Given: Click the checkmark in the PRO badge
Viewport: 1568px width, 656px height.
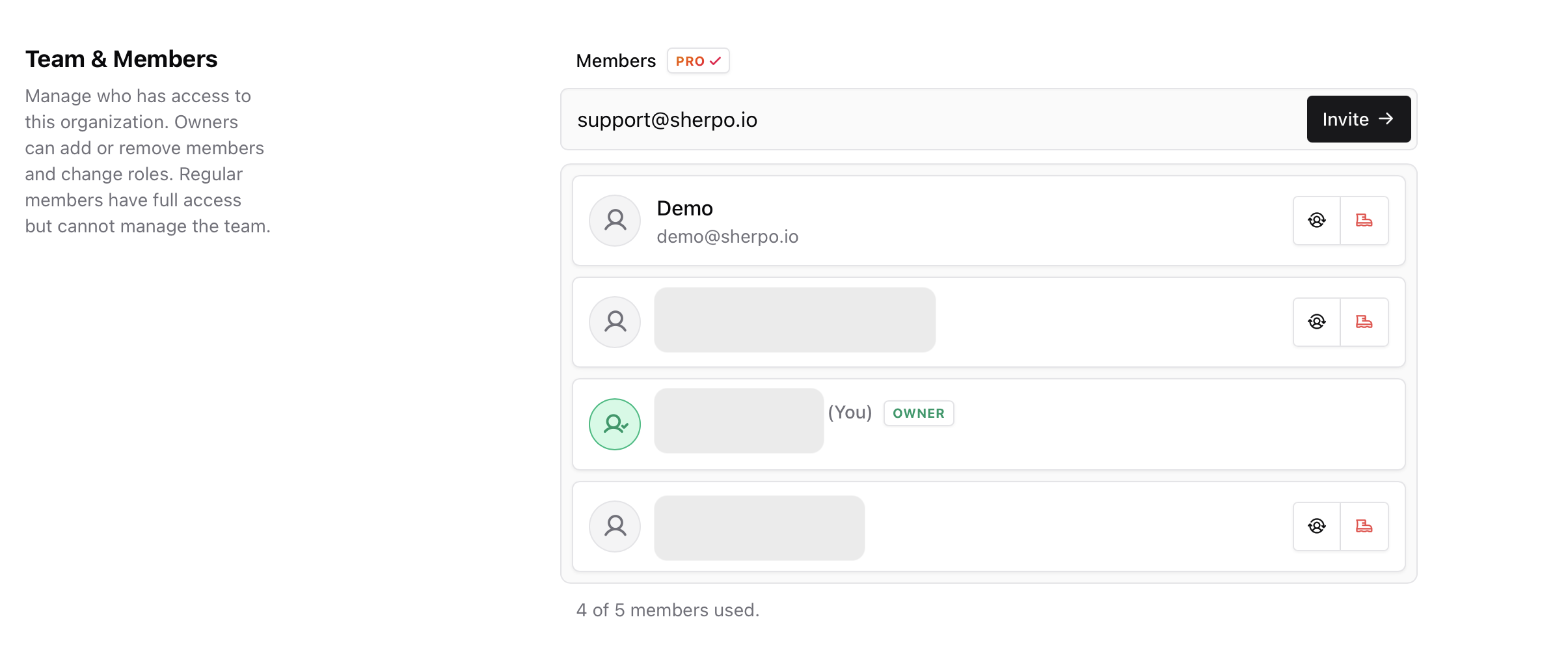Looking at the screenshot, I should [x=715, y=61].
